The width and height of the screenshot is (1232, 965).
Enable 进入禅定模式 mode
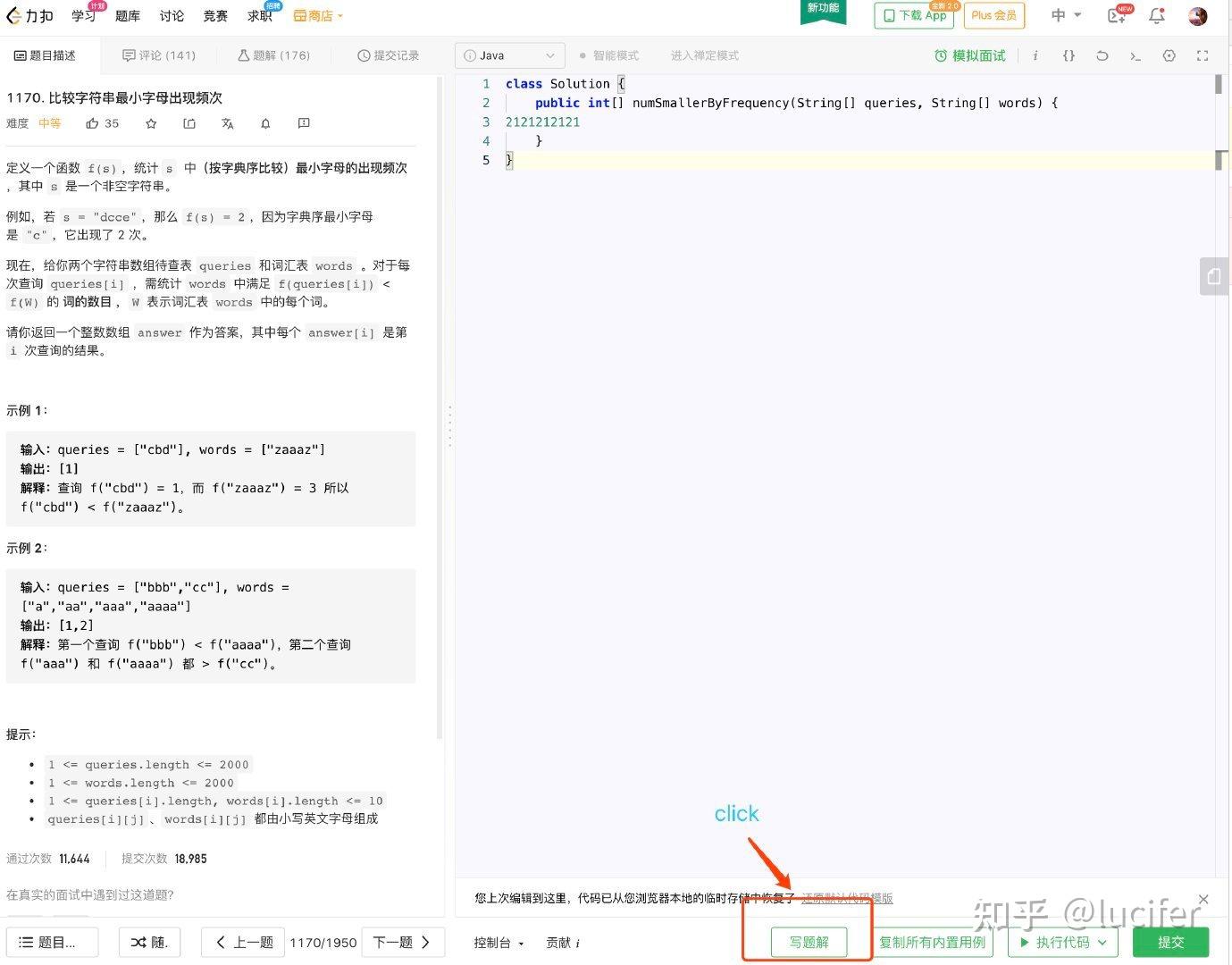(704, 55)
